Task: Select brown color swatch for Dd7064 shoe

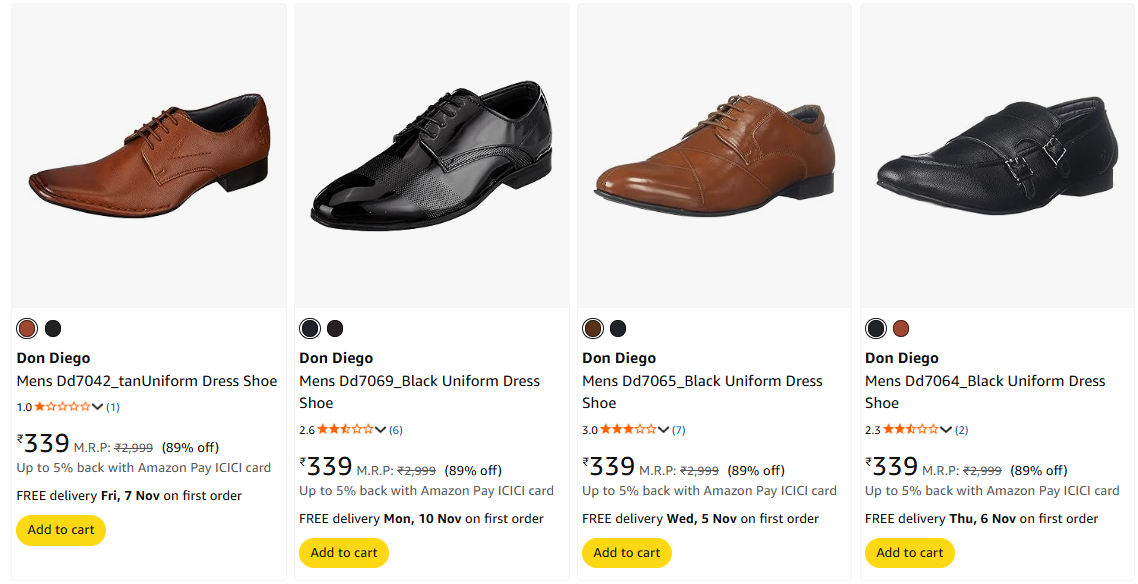Action: 901,328
